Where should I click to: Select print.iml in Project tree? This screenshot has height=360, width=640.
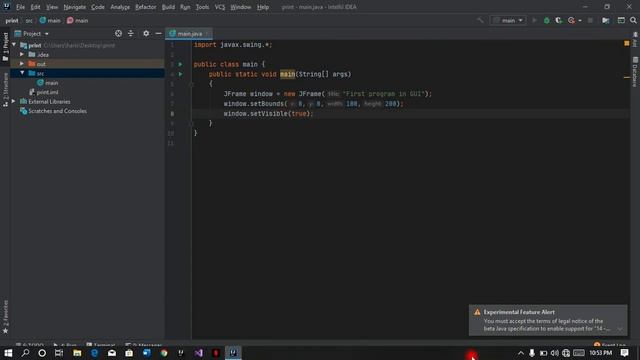click(44, 92)
